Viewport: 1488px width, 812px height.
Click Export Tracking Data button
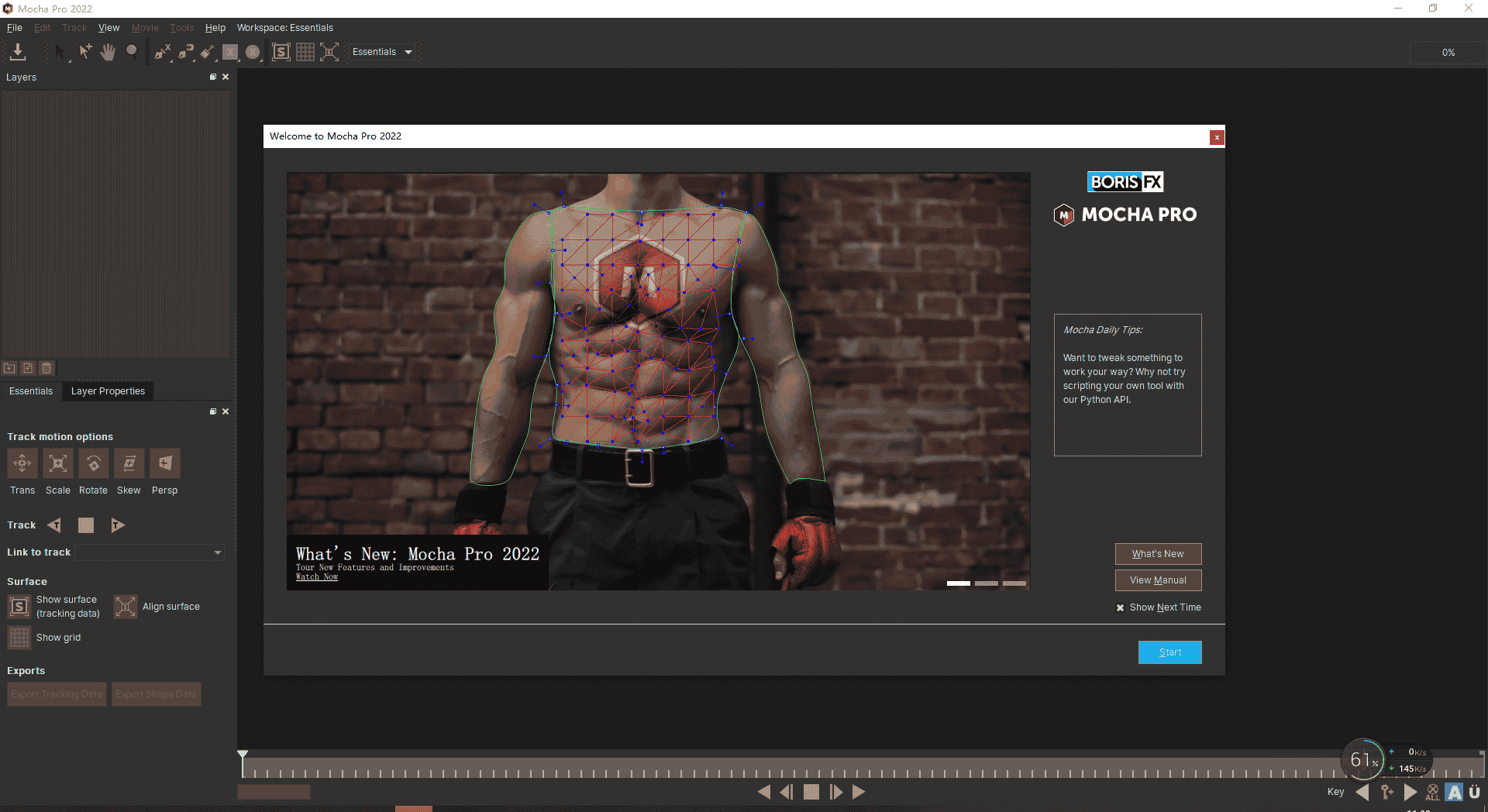coord(57,694)
